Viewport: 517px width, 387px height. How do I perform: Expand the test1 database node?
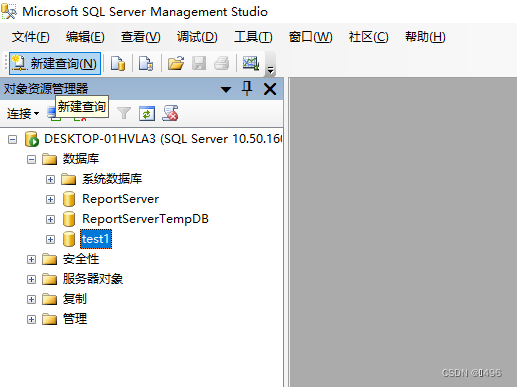(x=50, y=239)
